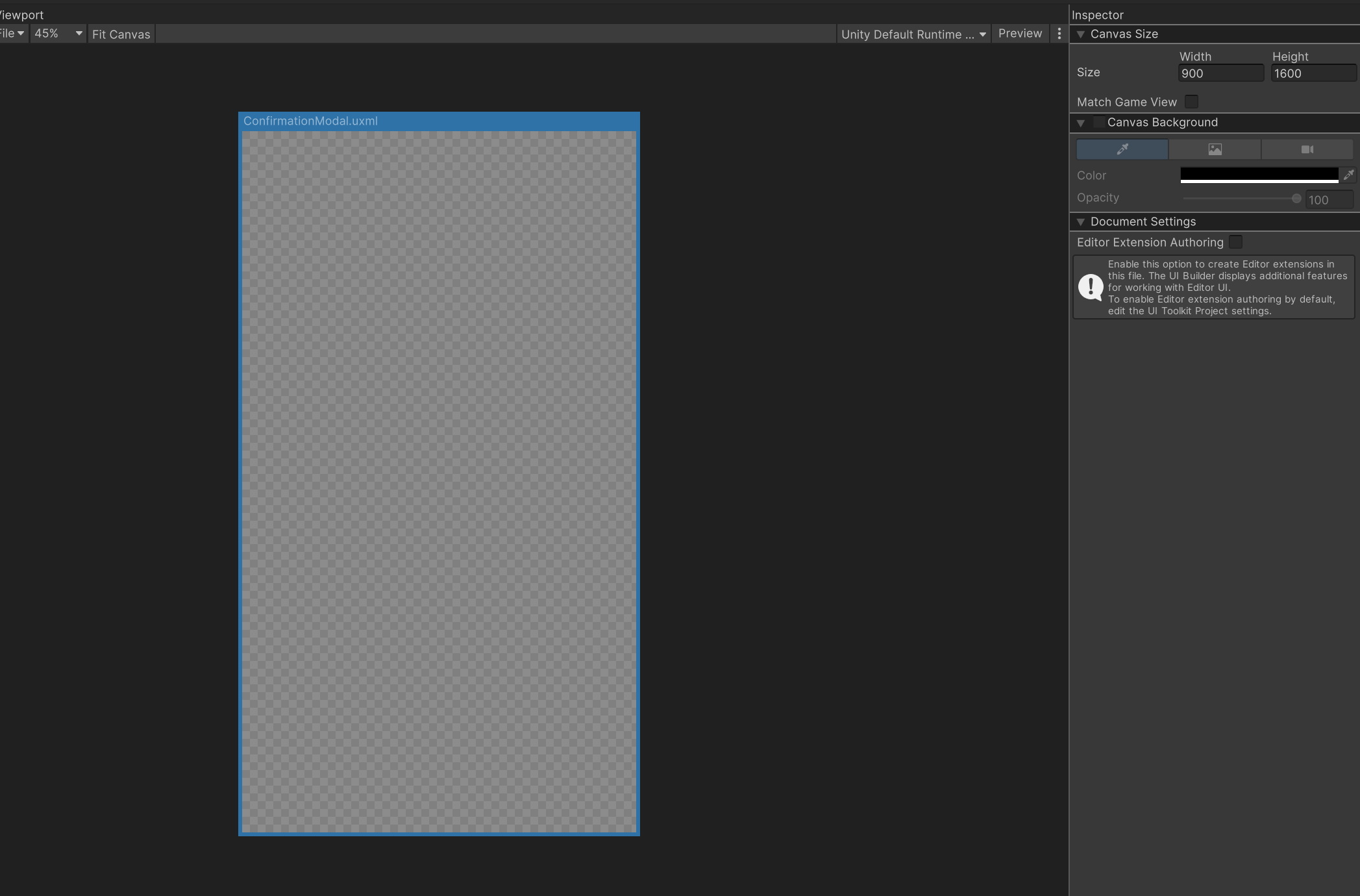Click the eyedropper beside the Color swatch
This screenshot has height=896, width=1360.
coord(1348,175)
